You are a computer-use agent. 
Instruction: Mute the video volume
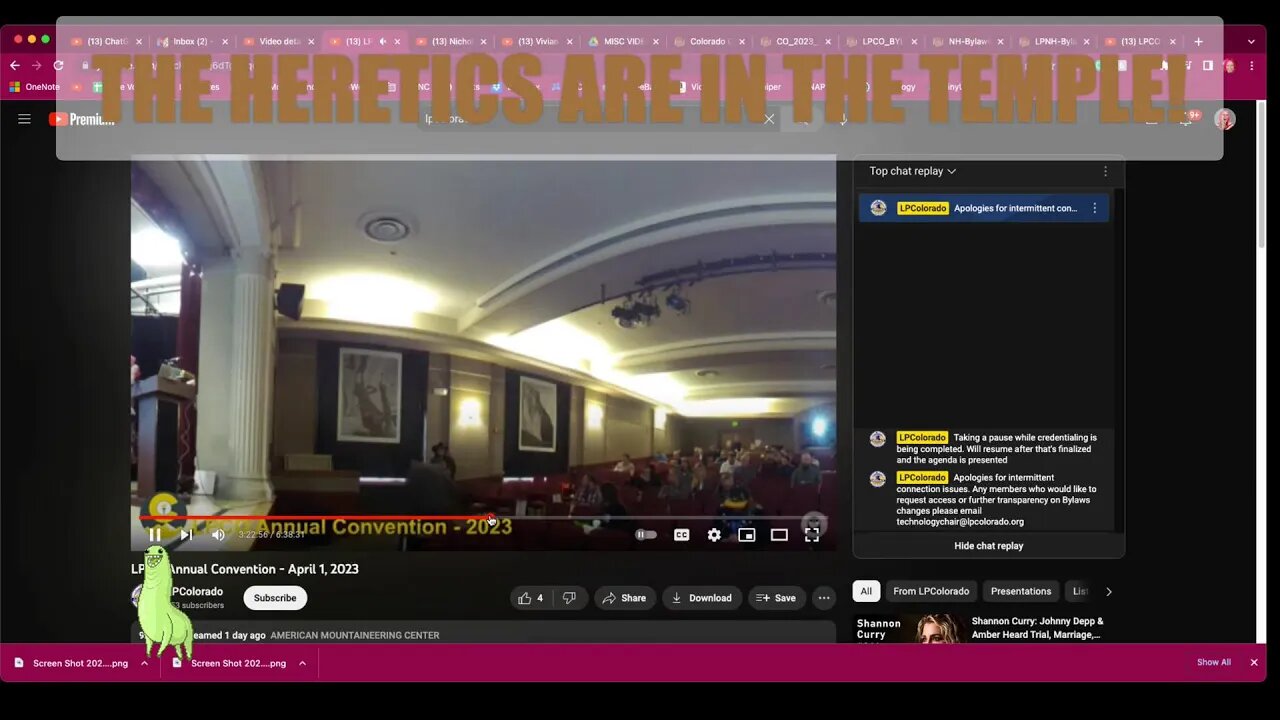pos(218,535)
